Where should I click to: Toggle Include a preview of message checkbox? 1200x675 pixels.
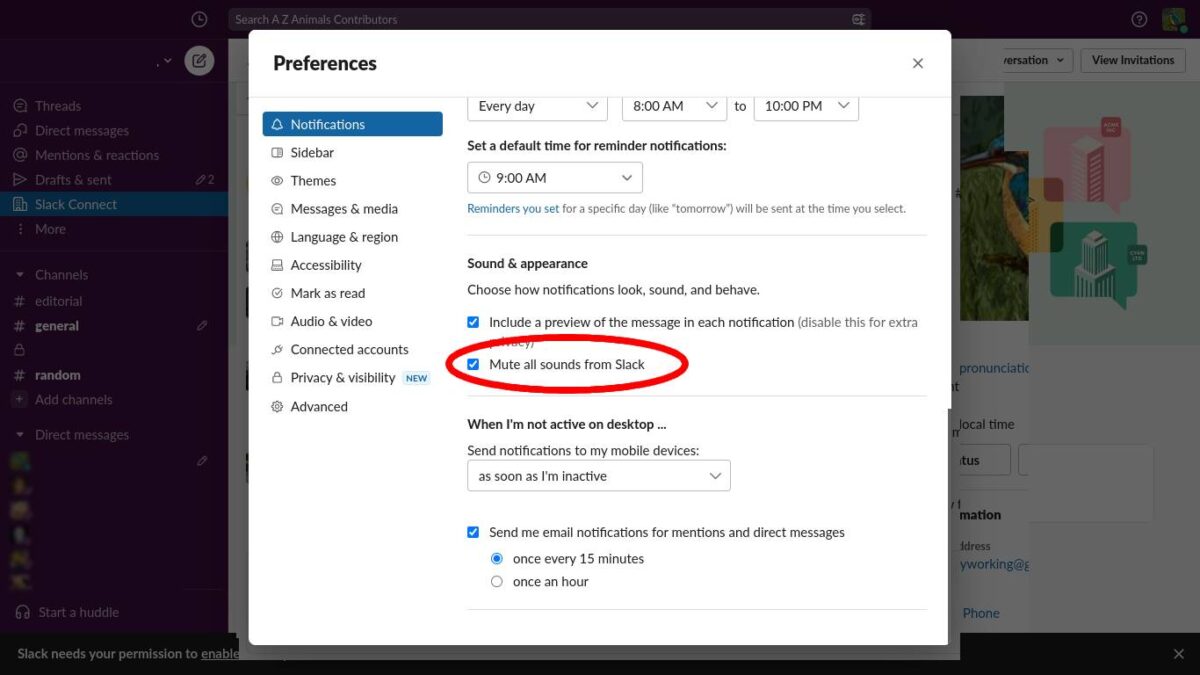click(x=474, y=322)
